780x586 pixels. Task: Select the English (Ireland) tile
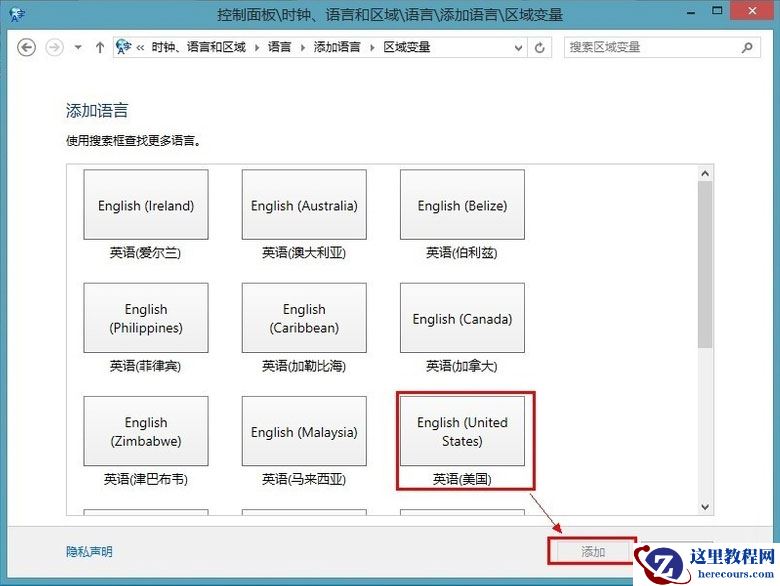[146, 204]
